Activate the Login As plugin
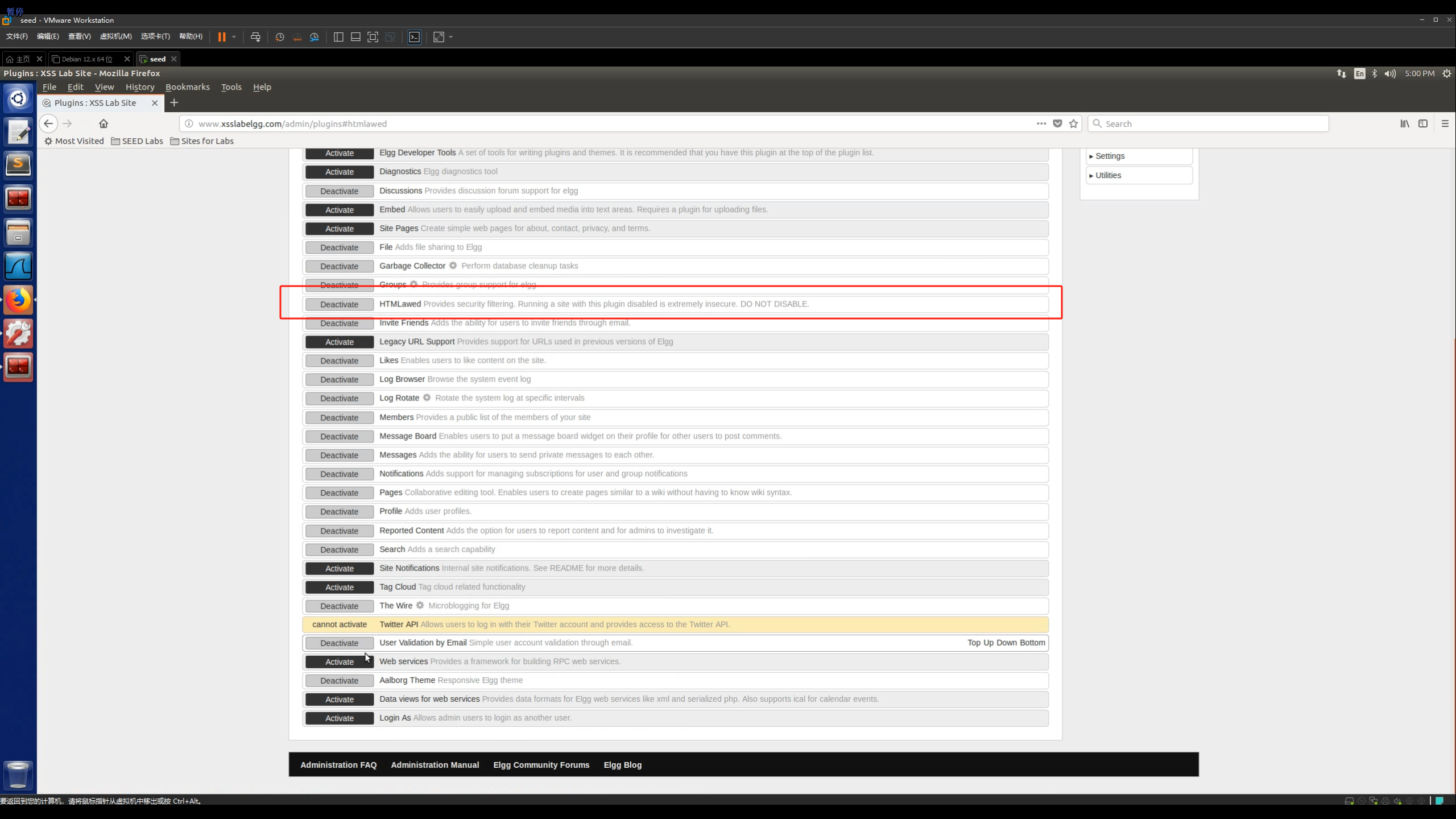 coord(339,718)
